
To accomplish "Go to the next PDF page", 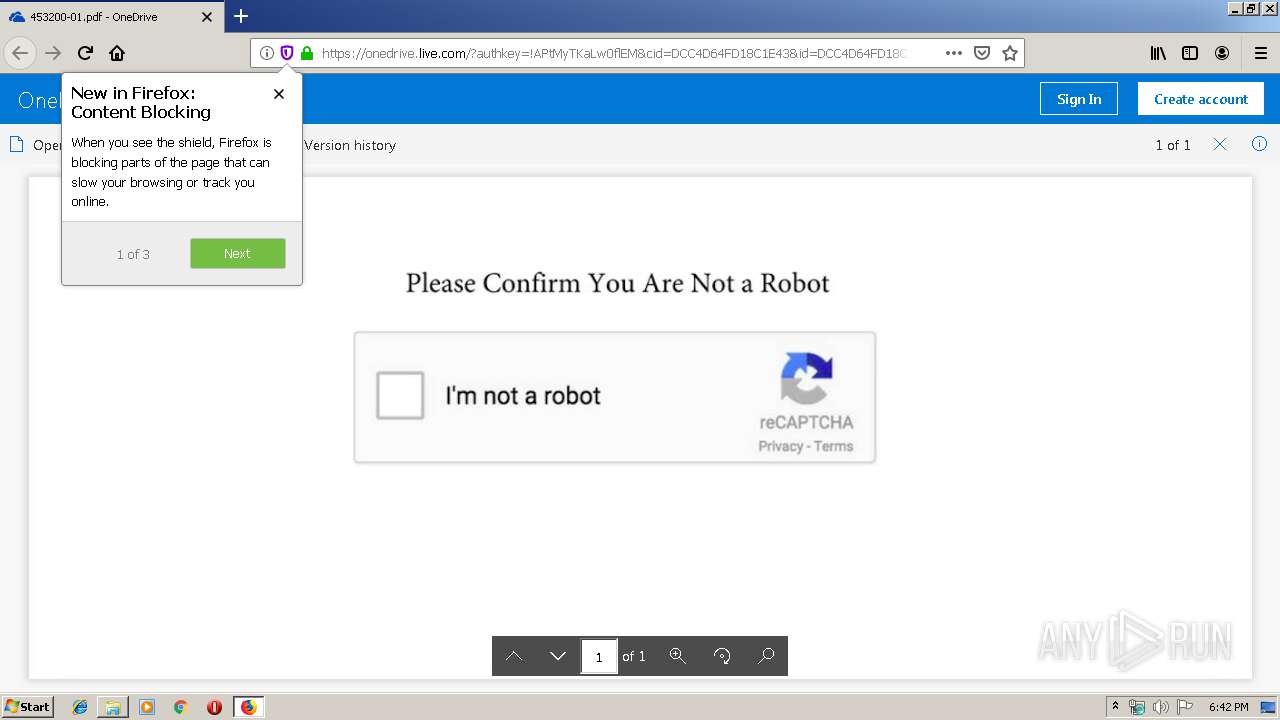I will point(558,656).
